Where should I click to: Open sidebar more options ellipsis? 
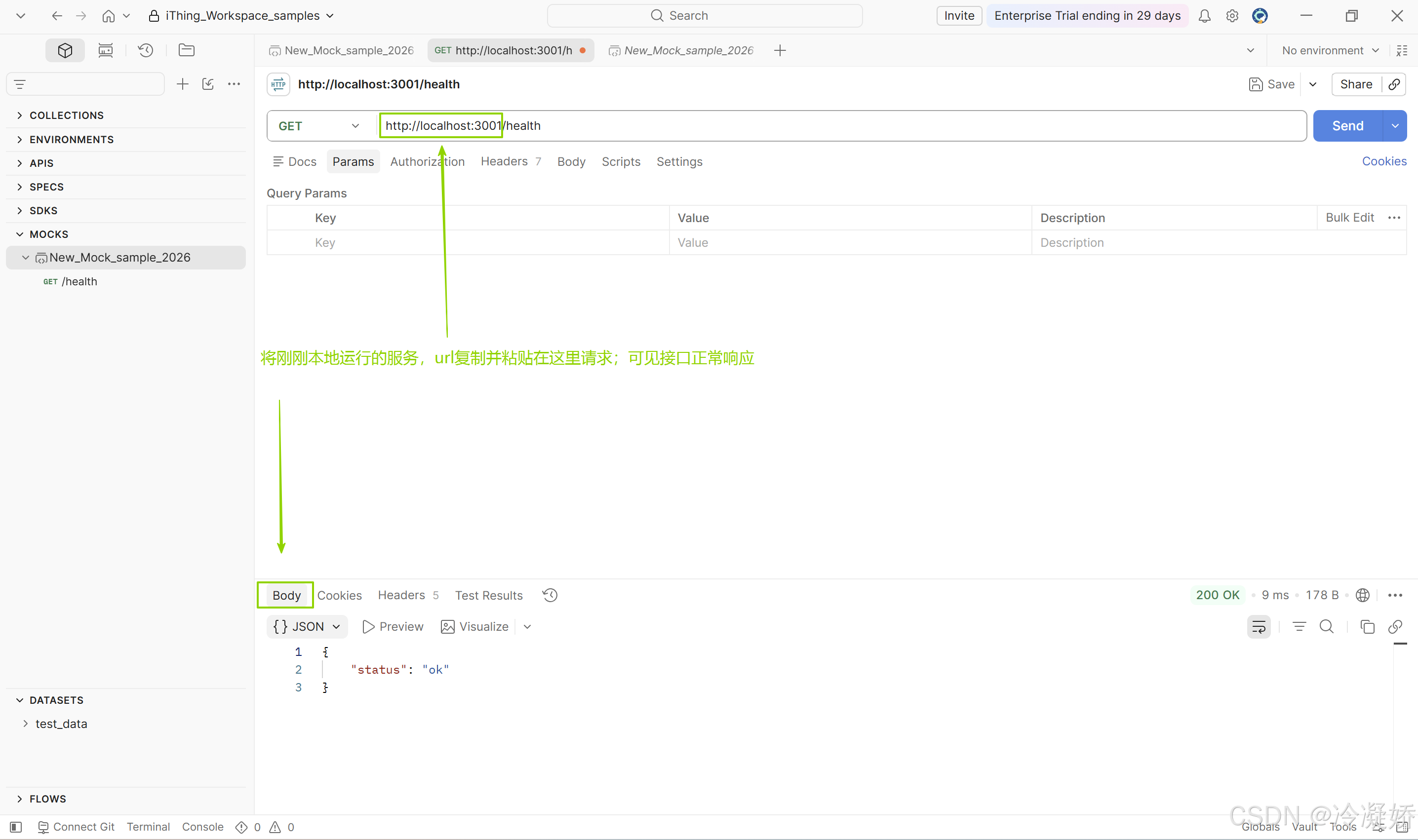(x=234, y=84)
